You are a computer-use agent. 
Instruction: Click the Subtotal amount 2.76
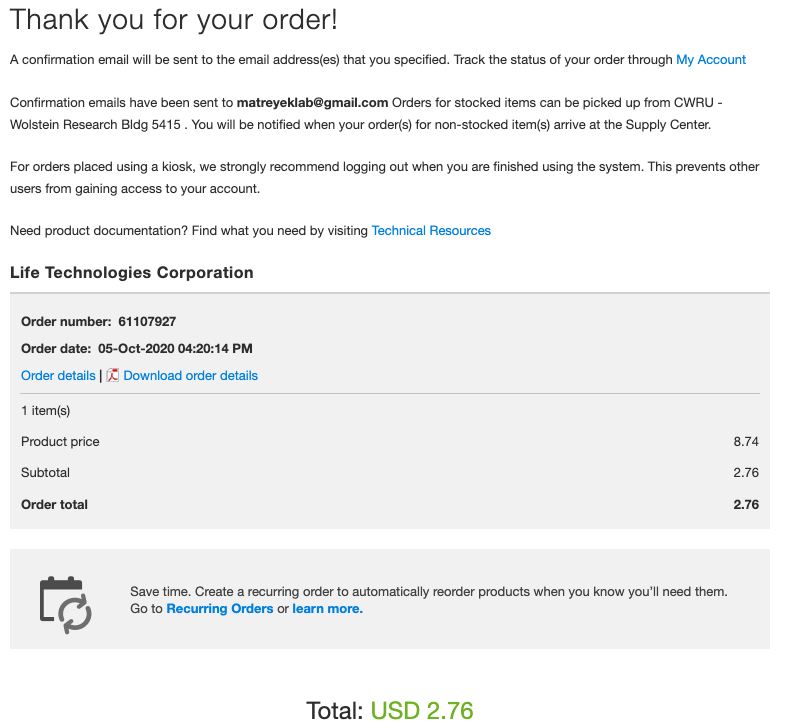point(746,473)
